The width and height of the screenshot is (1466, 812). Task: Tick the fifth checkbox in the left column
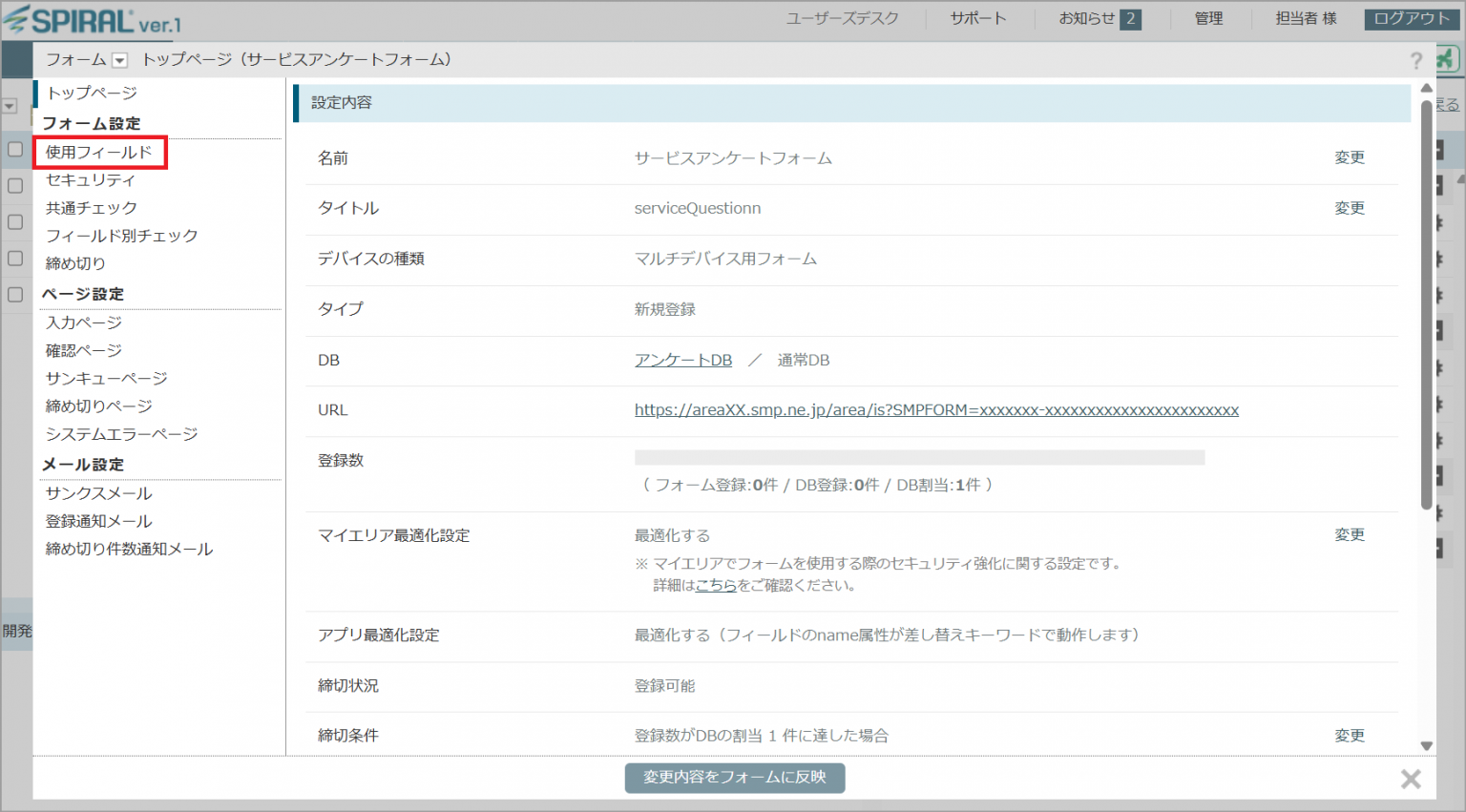click(15, 295)
